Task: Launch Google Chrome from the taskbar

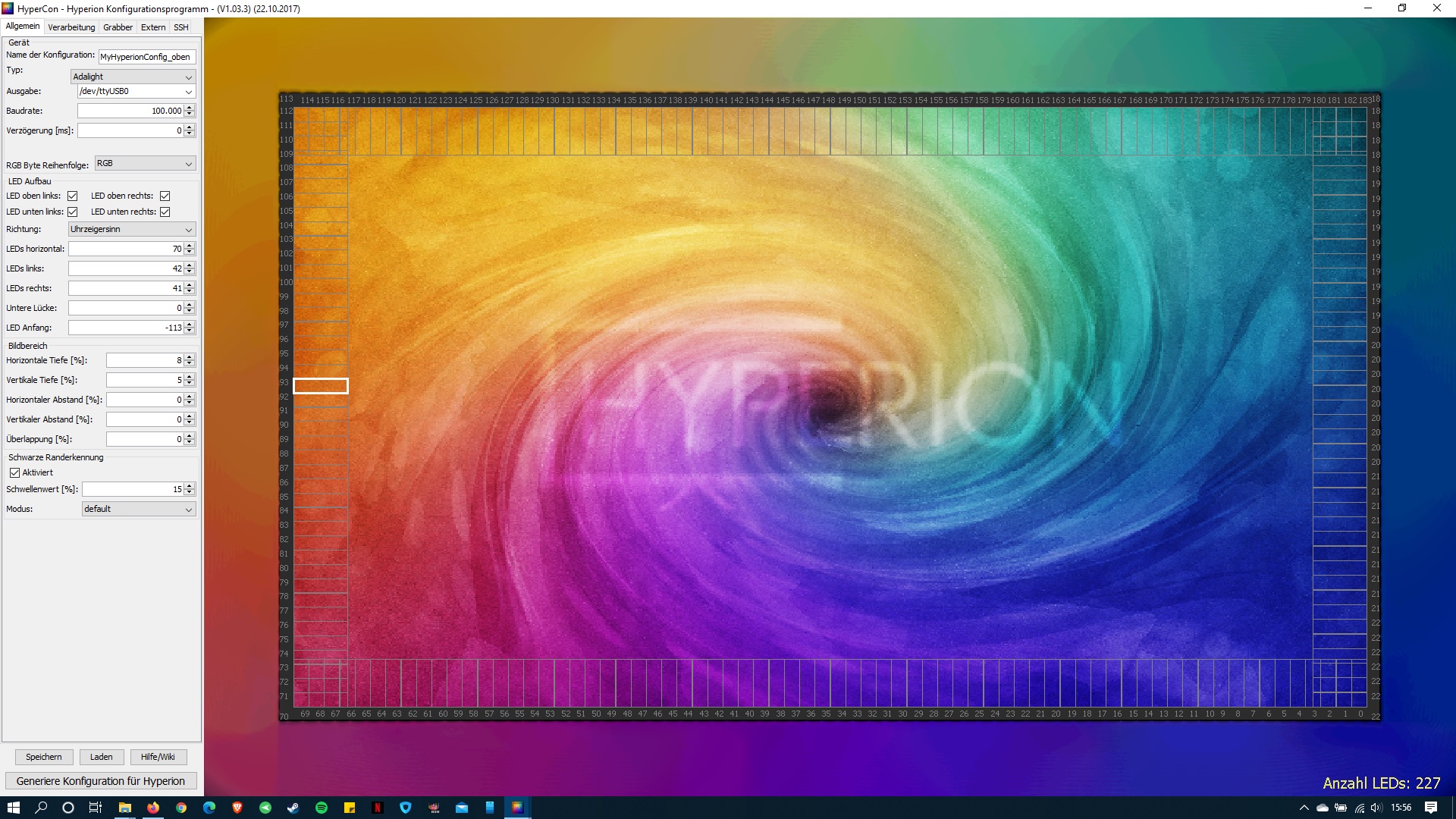Action: (x=181, y=808)
